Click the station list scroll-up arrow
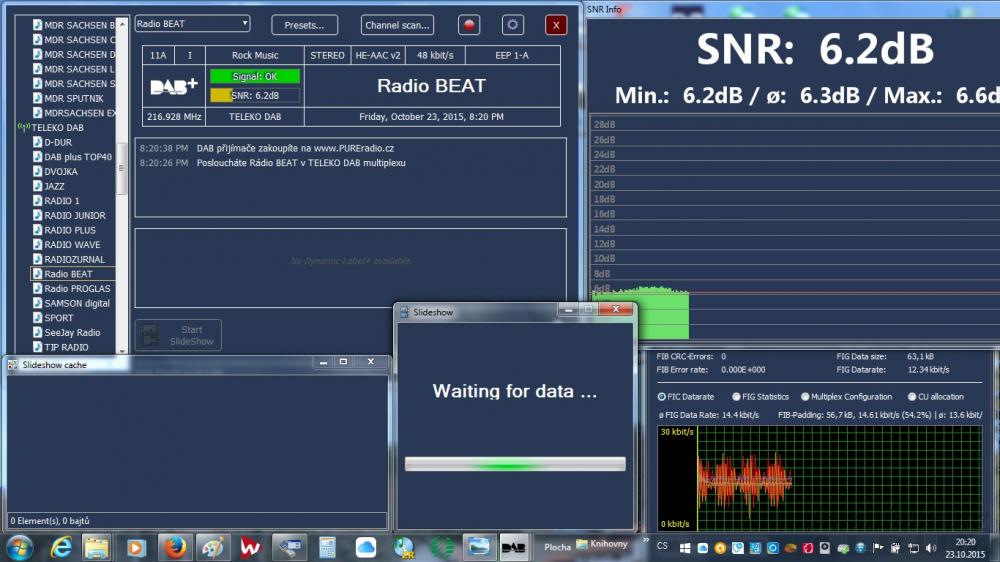 (122, 23)
